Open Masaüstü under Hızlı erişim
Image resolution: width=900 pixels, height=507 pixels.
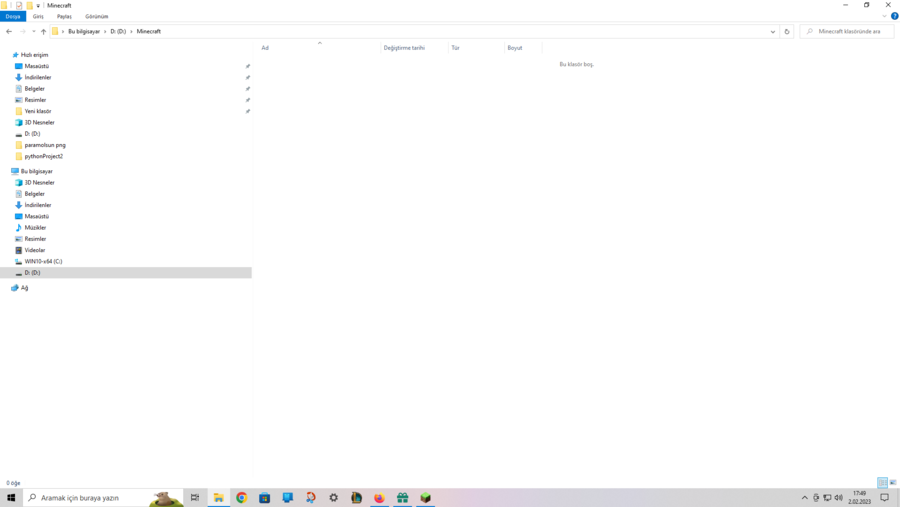pos(37,66)
